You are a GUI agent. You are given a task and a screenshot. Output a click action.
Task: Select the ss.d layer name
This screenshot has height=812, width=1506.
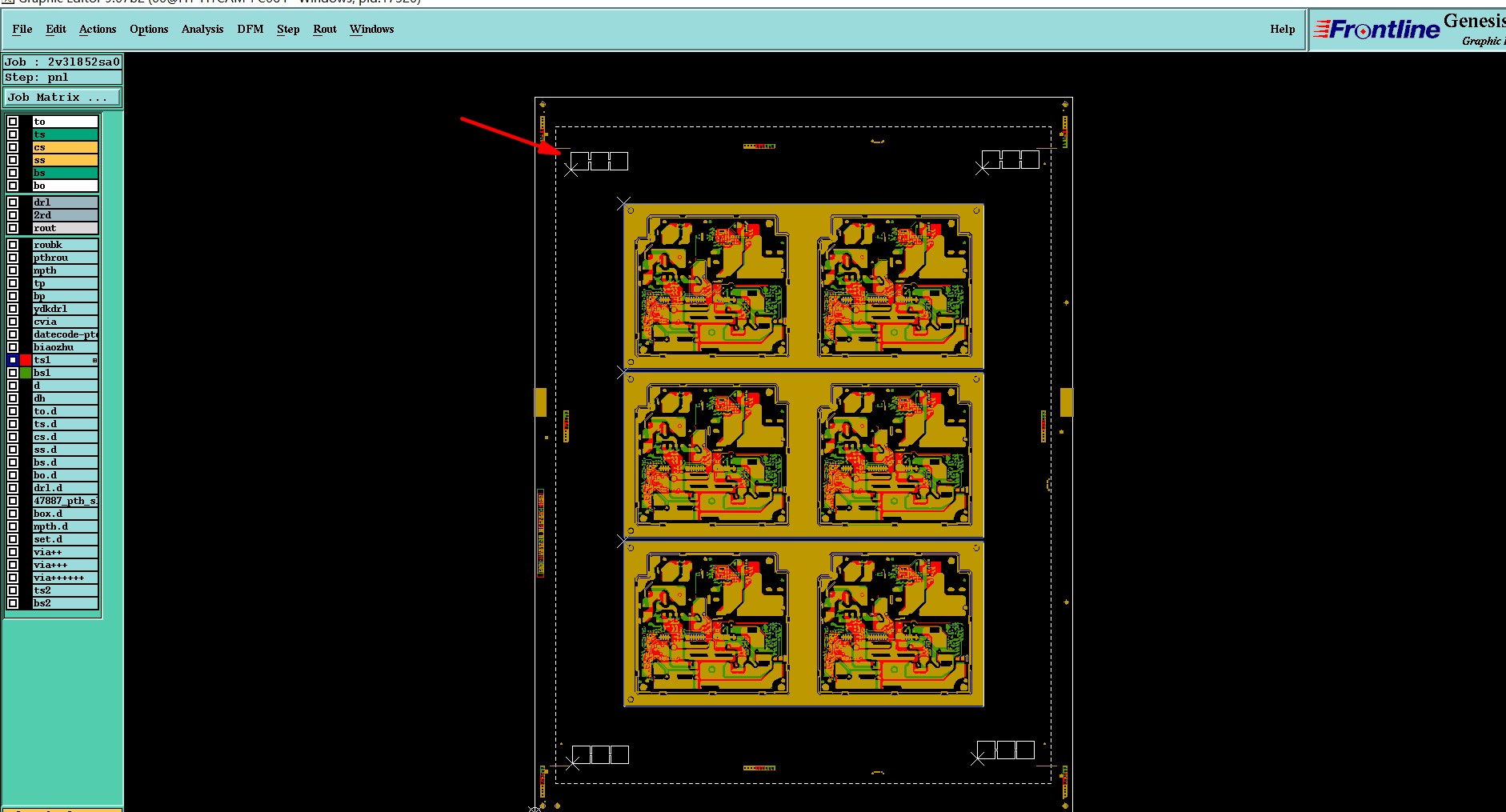65,450
